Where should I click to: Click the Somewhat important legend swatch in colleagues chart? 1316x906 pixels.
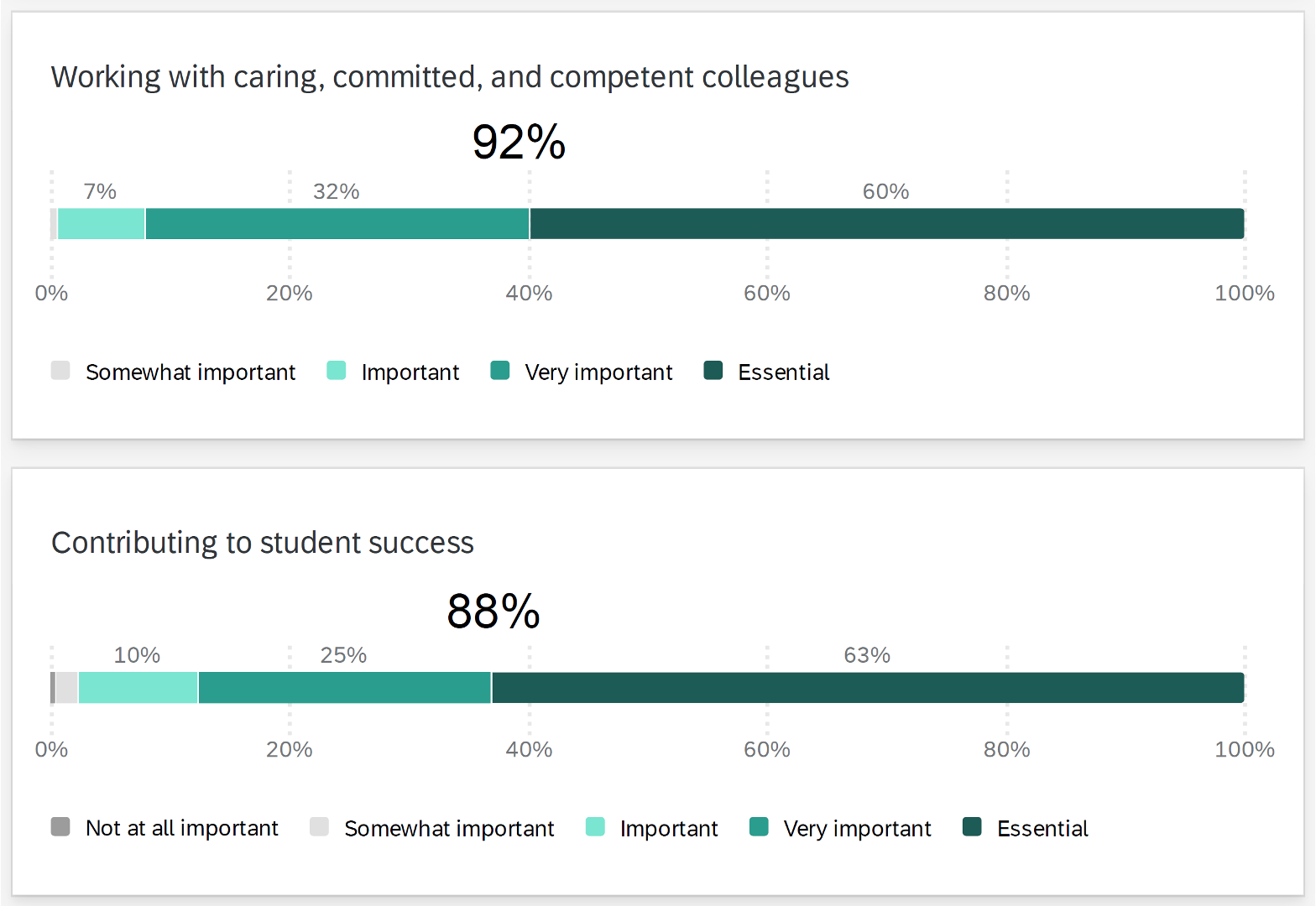click(x=60, y=371)
